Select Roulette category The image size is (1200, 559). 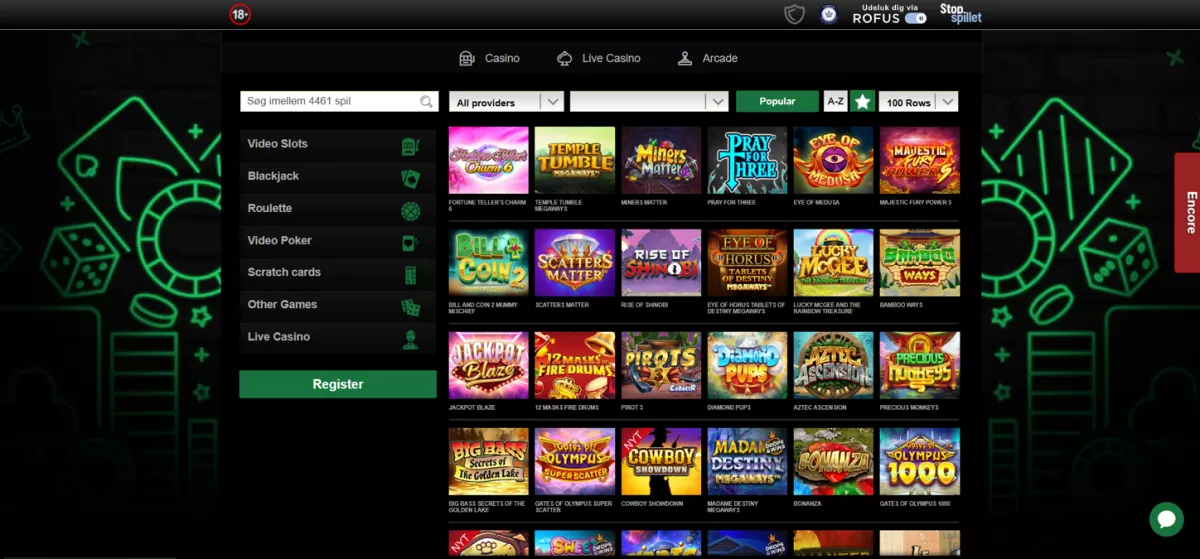[337, 208]
